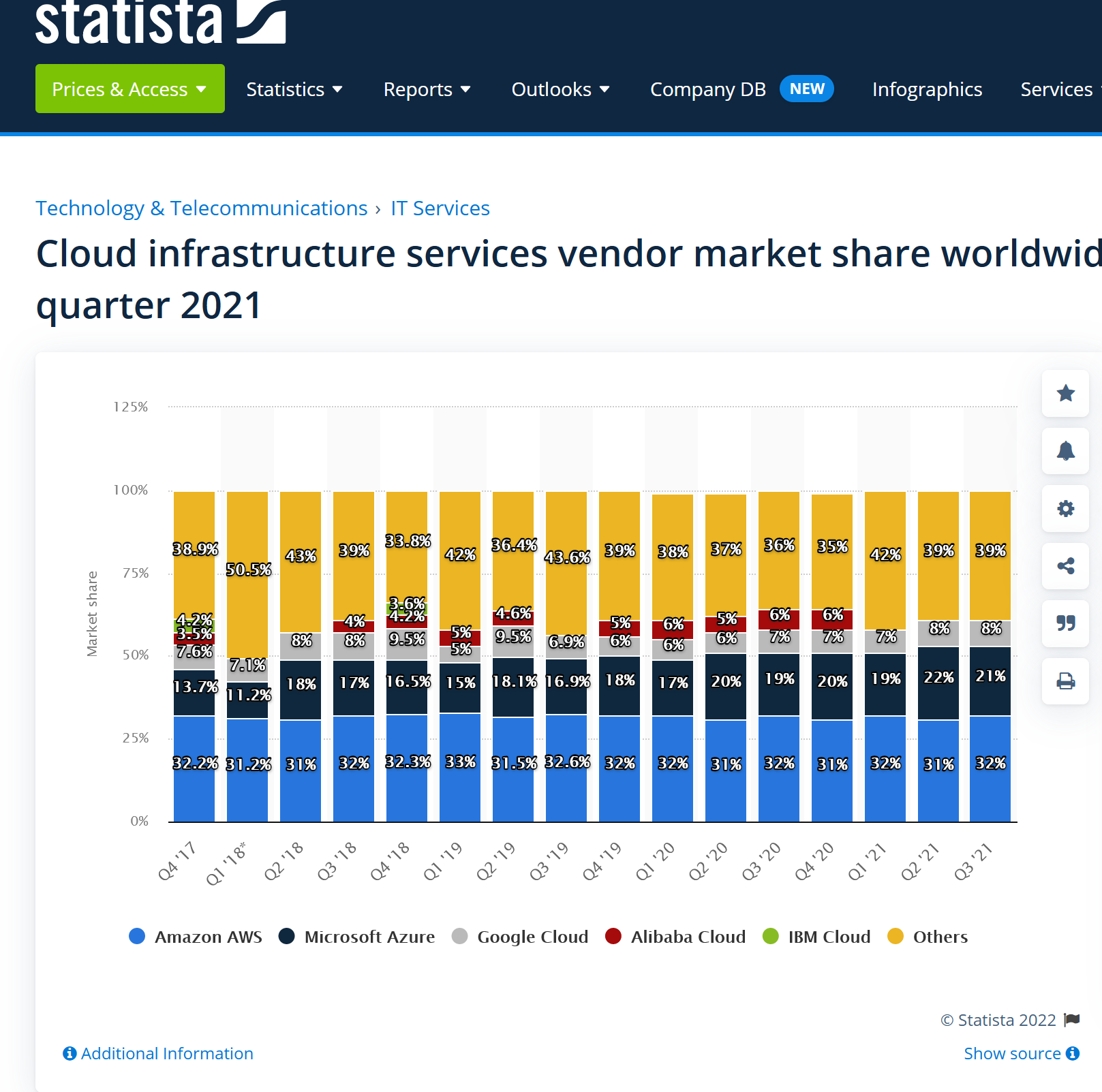The width and height of the screenshot is (1102, 1092).
Task: Click the NEW badge next to Company DB
Action: [x=807, y=89]
